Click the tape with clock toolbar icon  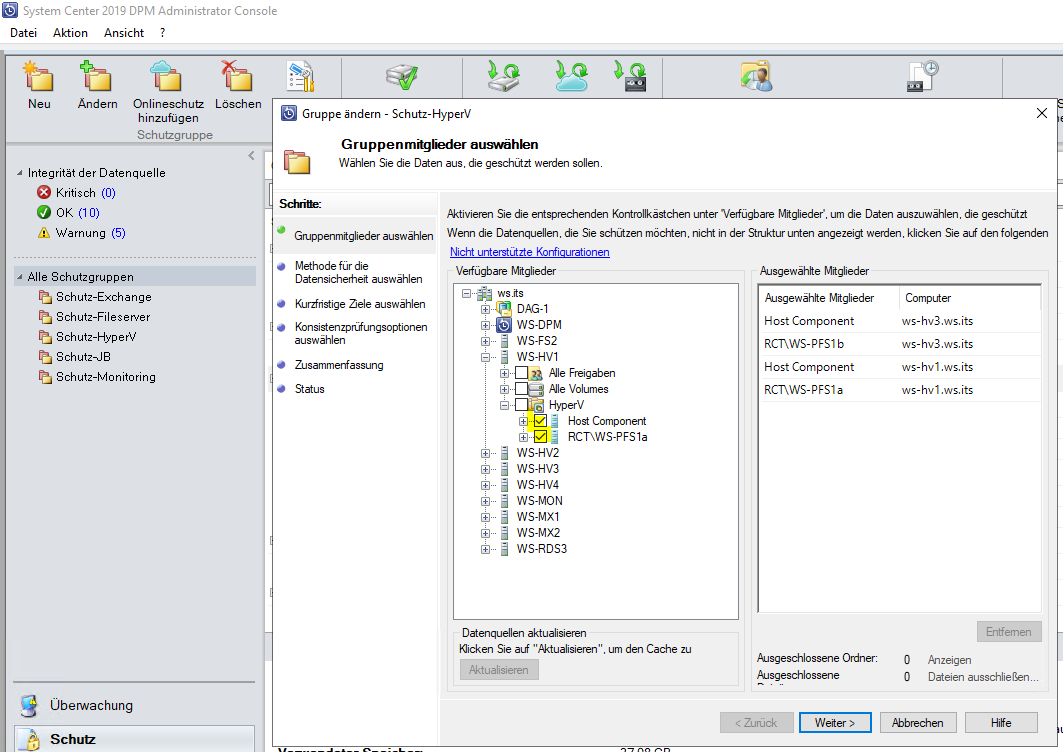click(922, 76)
